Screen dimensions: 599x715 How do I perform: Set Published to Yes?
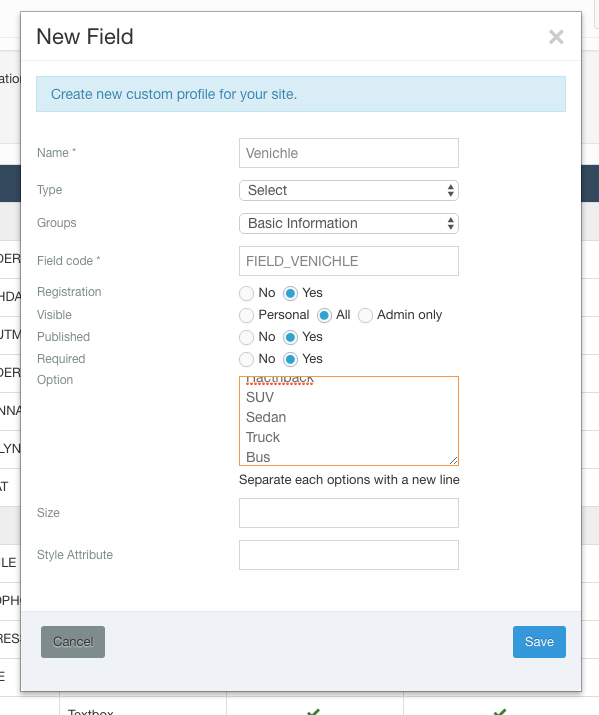290,337
